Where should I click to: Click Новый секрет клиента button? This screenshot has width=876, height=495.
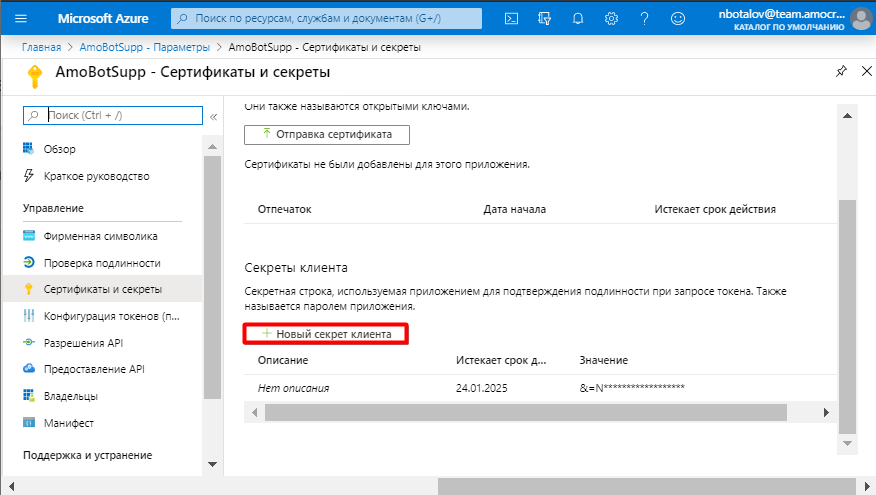pos(326,334)
